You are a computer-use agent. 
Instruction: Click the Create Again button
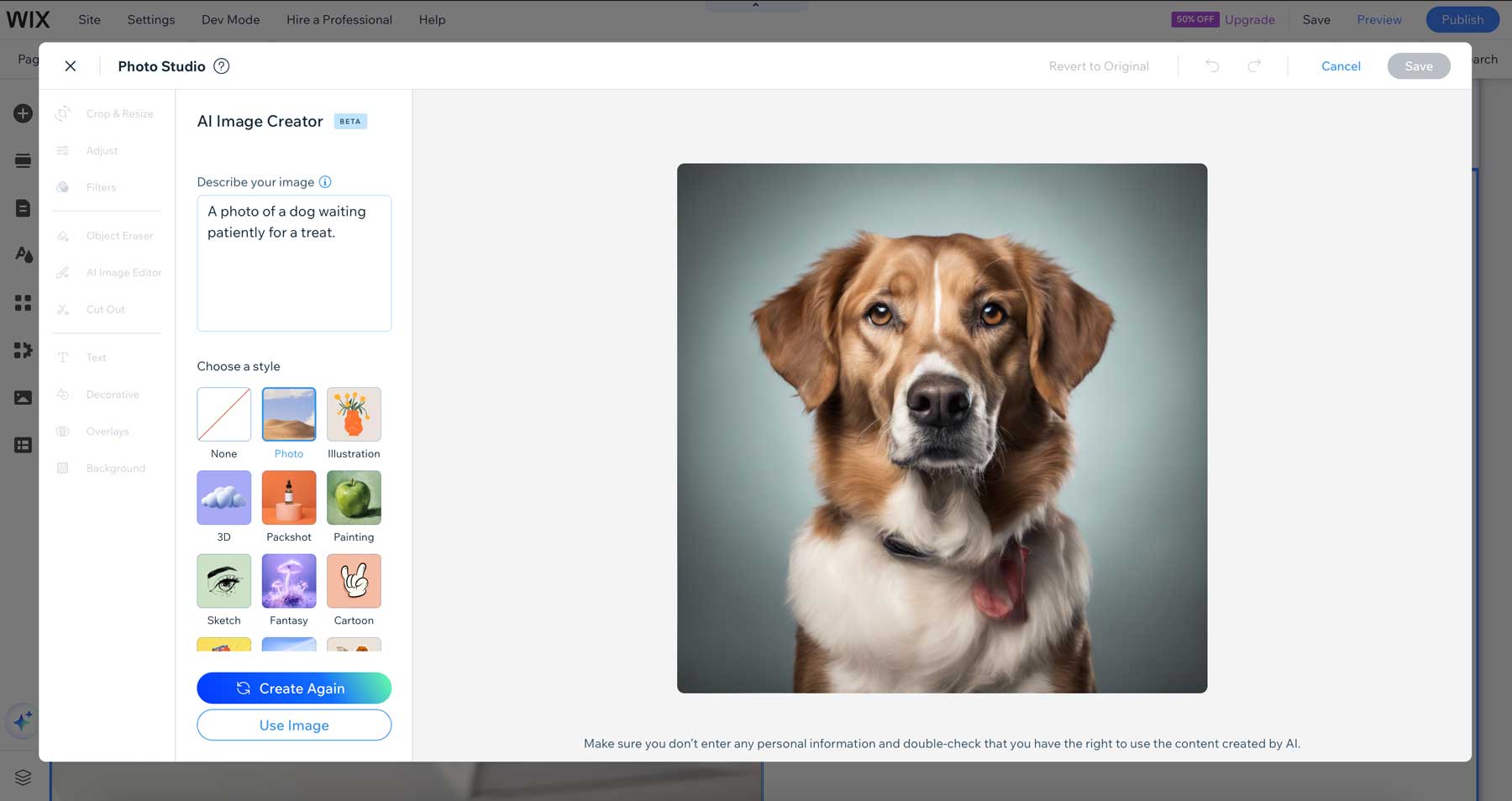click(x=293, y=688)
